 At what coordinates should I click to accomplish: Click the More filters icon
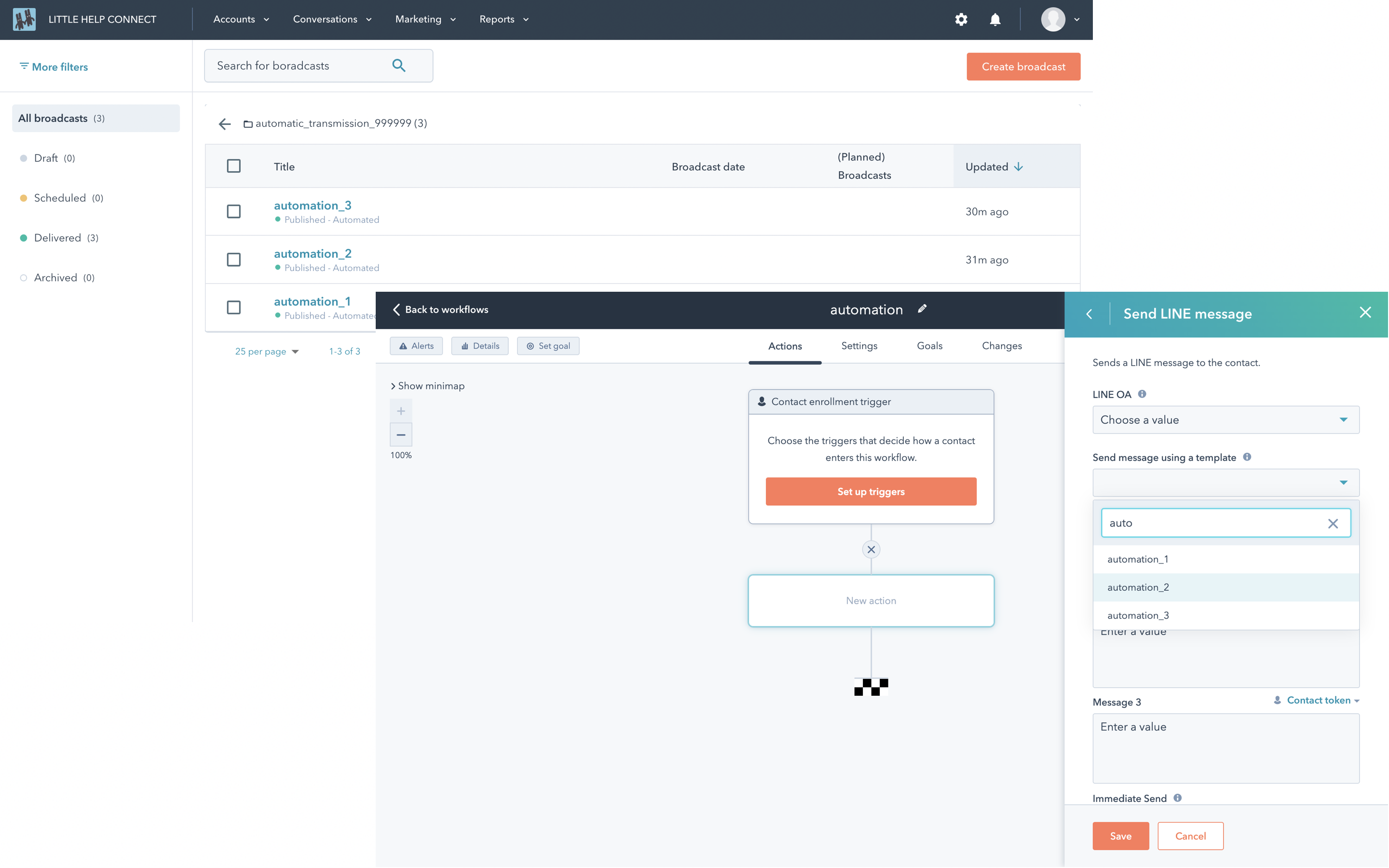tap(24, 66)
